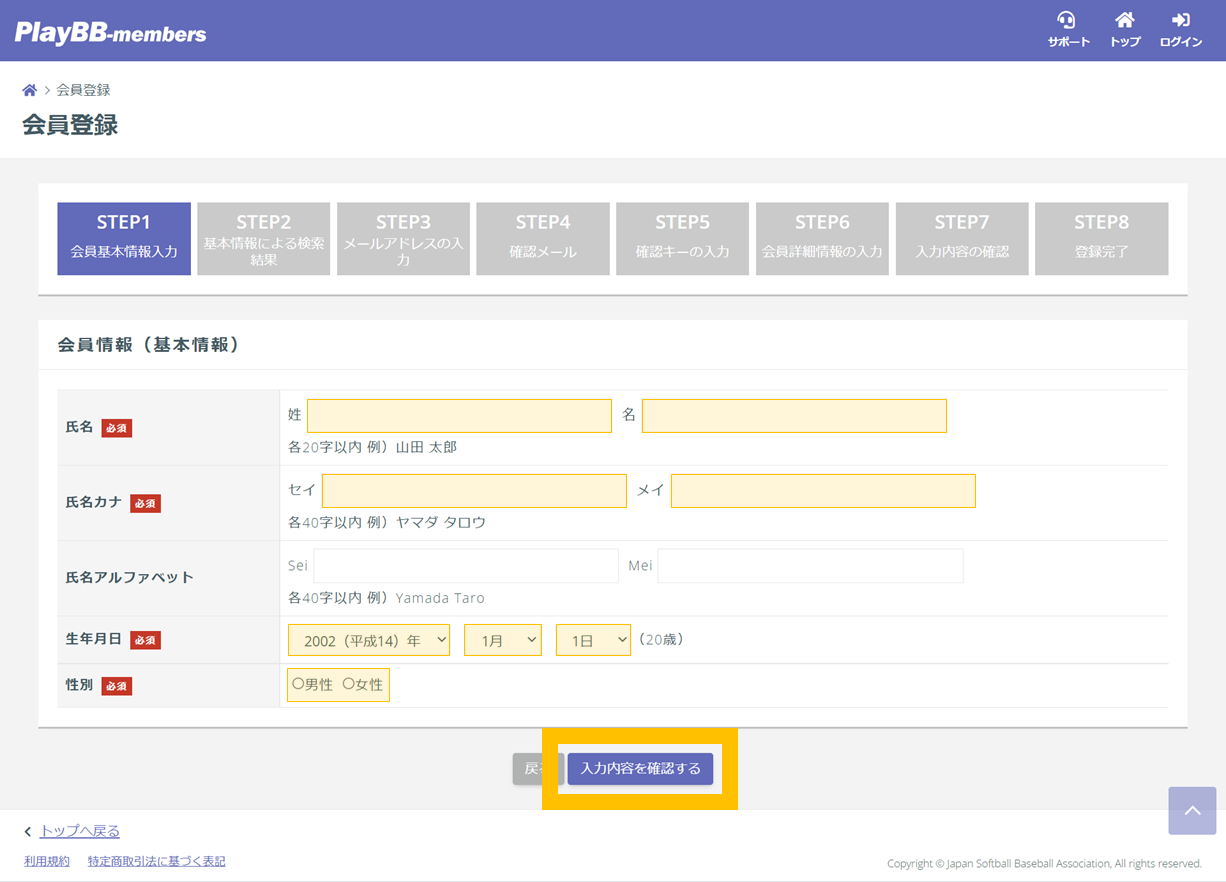Image resolution: width=1226 pixels, height=882 pixels.
Task: Open the birth year dropdown showing 2002
Action: coord(370,639)
